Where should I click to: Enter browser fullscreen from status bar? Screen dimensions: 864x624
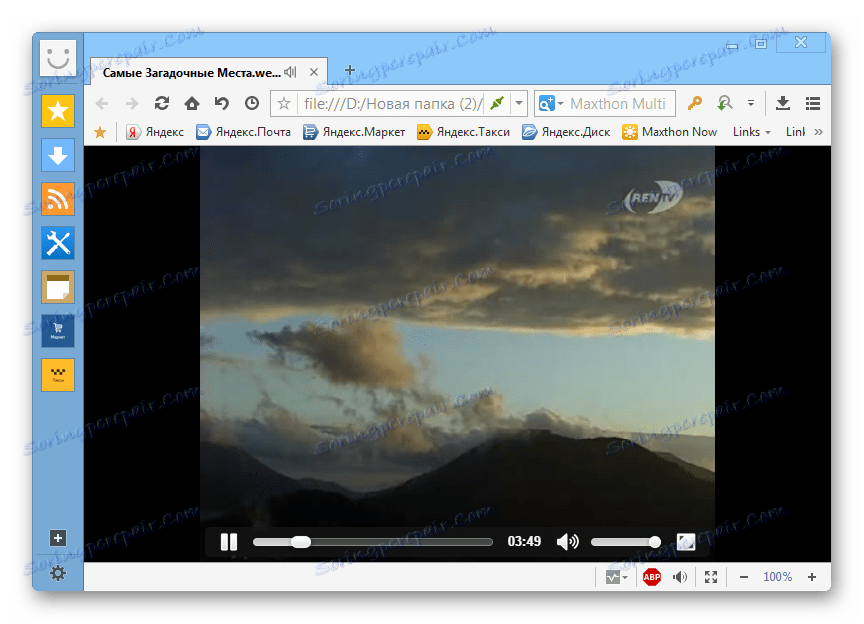click(711, 577)
